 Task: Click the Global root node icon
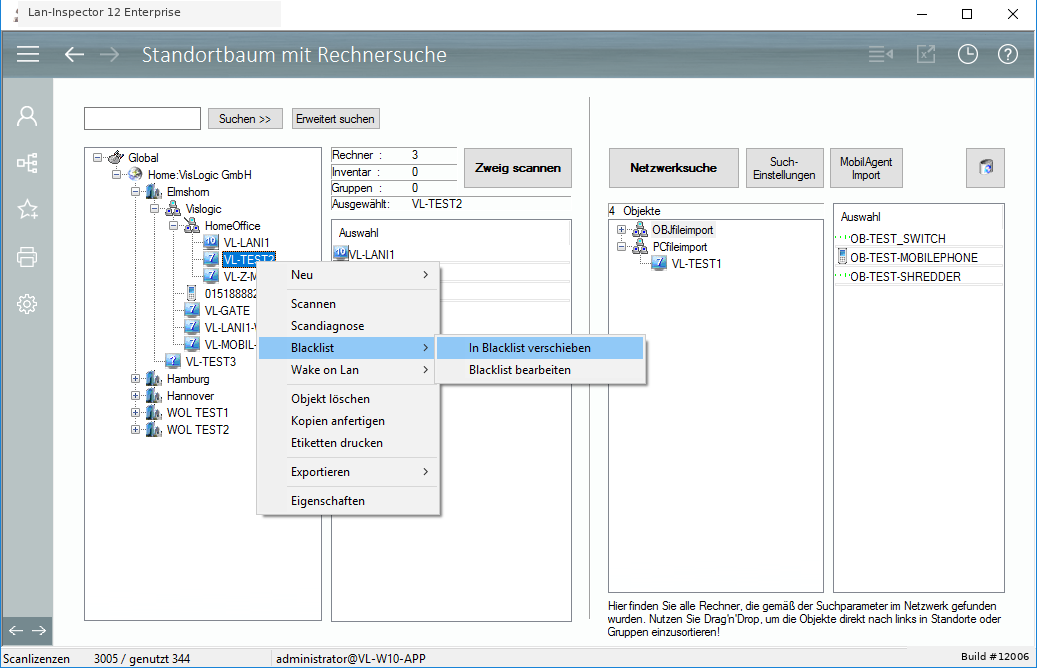(x=116, y=157)
